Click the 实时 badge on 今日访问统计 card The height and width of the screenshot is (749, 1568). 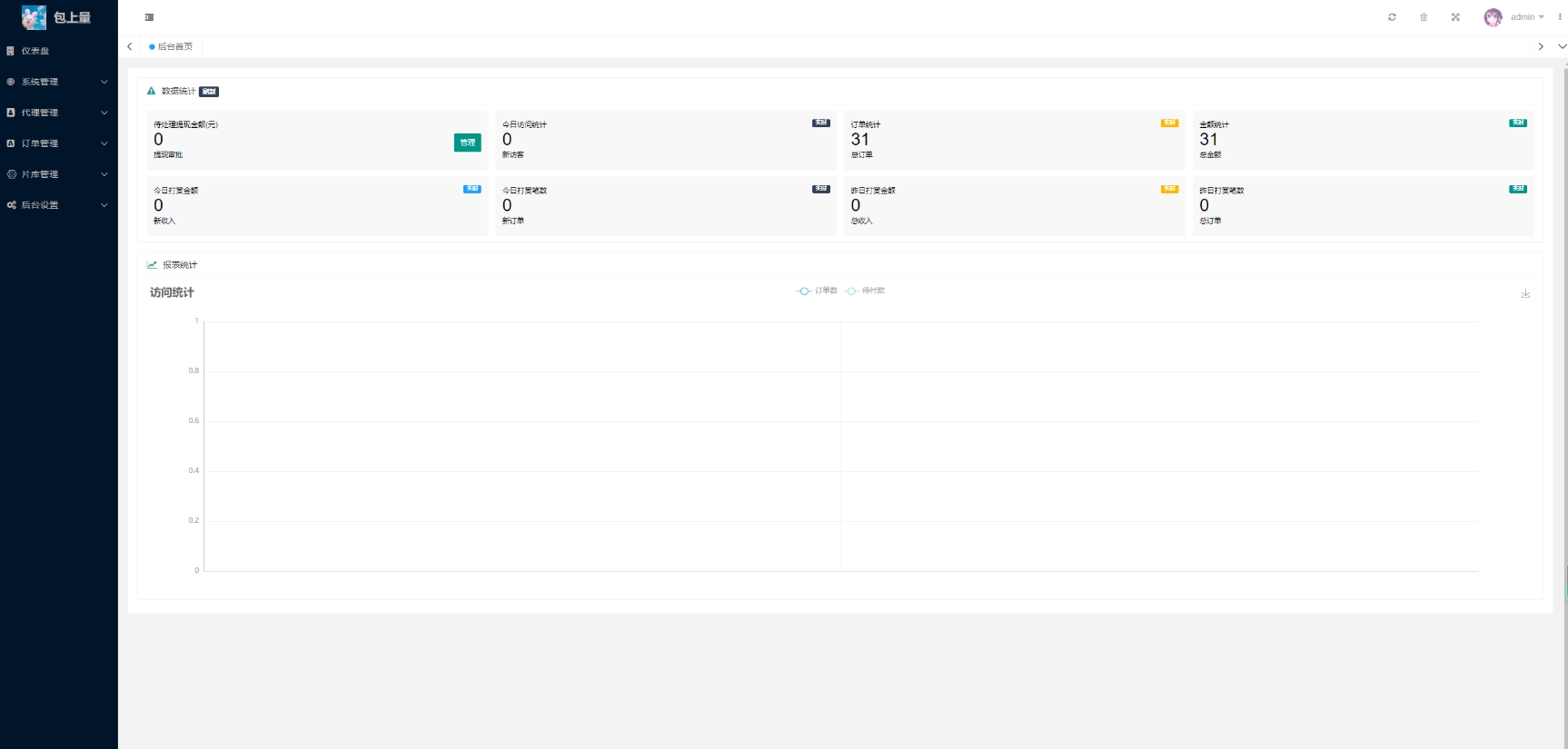pyautogui.click(x=821, y=123)
